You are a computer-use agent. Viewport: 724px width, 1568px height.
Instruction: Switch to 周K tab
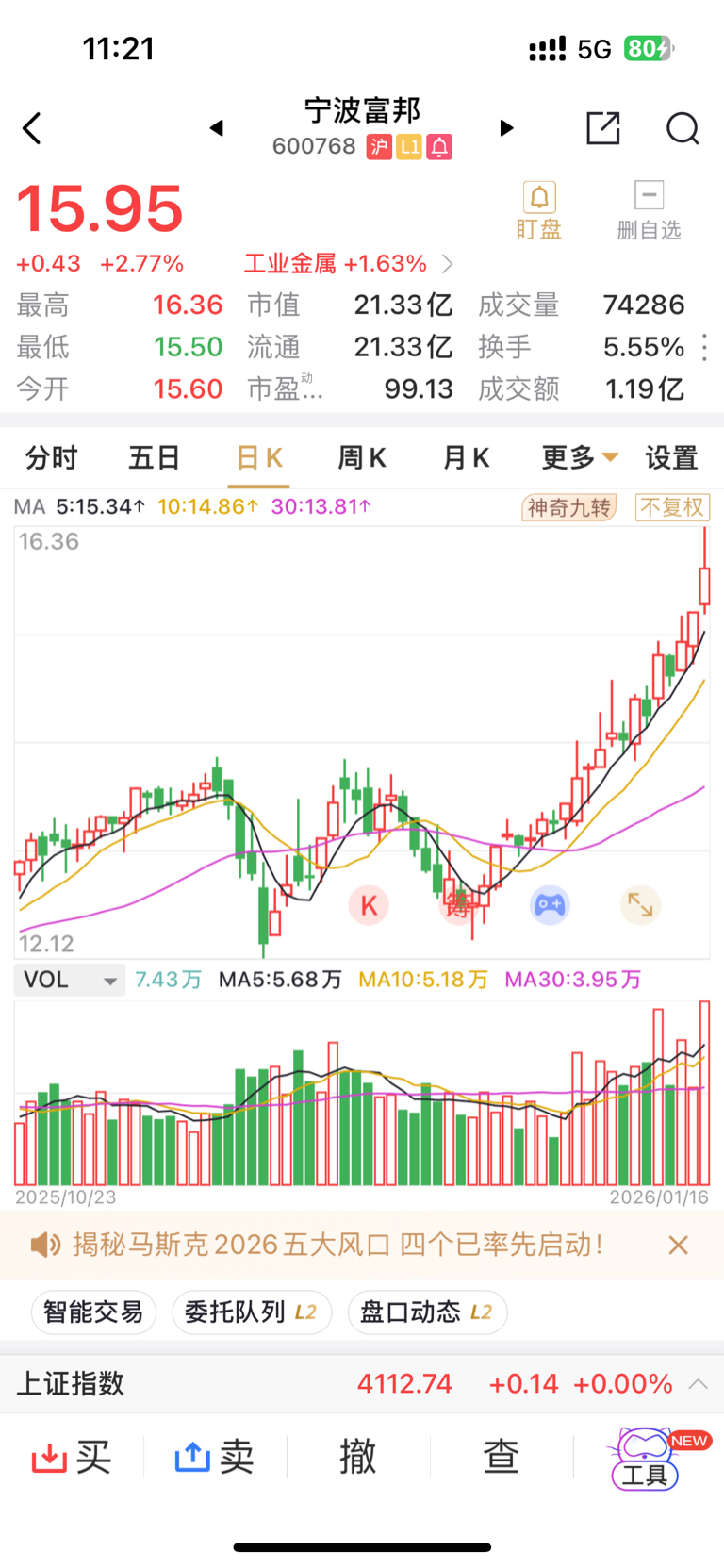pos(362,458)
